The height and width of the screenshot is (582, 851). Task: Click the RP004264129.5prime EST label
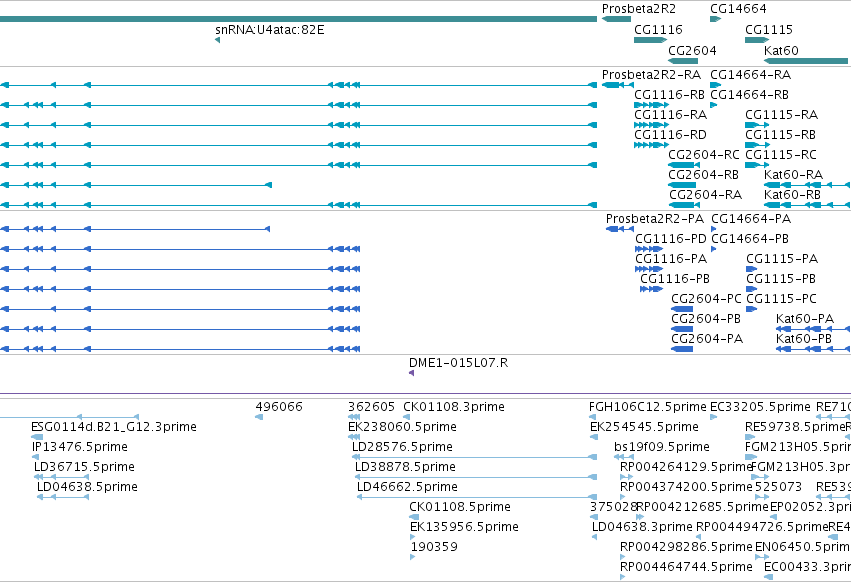(x=686, y=468)
